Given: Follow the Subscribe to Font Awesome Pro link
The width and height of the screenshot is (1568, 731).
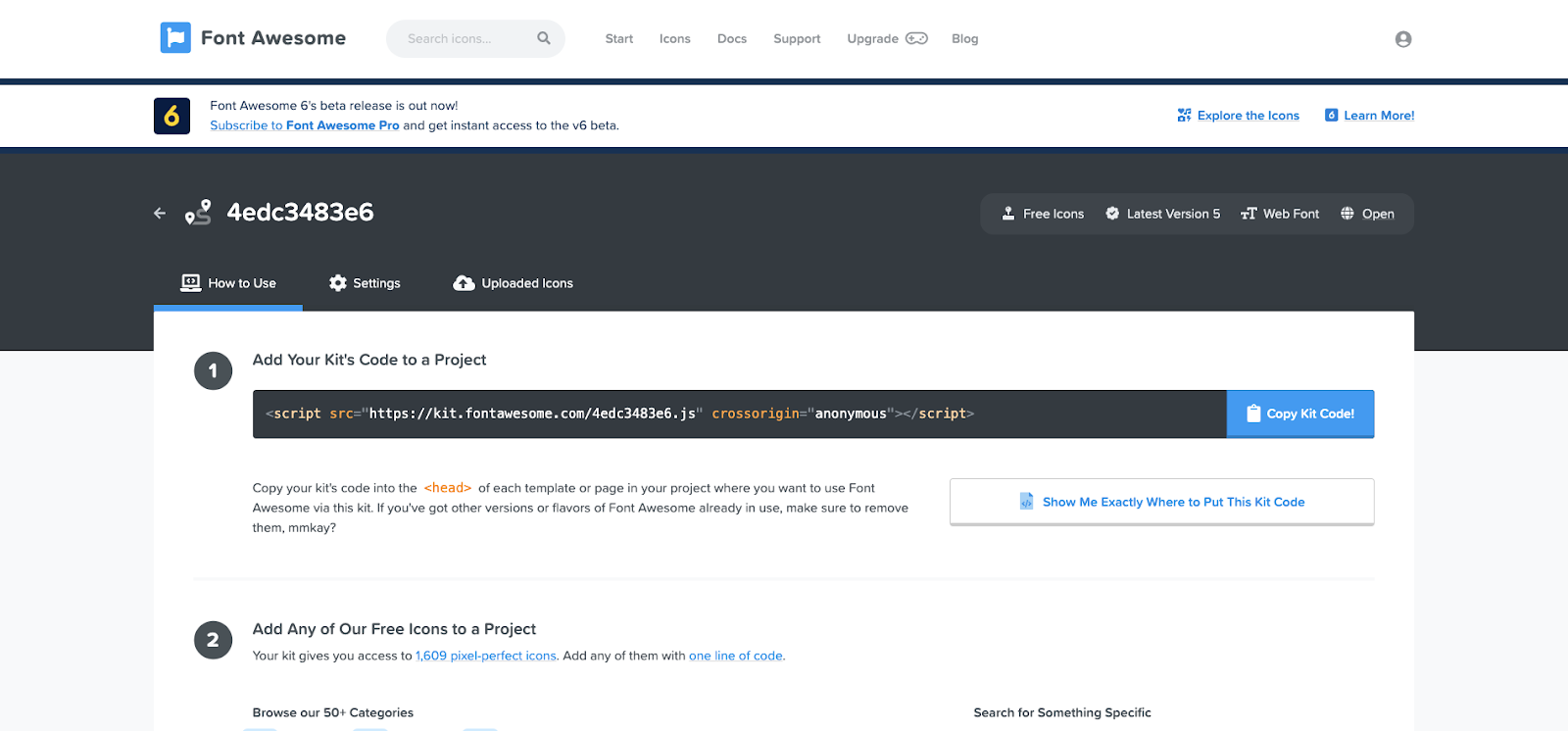Looking at the screenshot, I should [305, 125].
